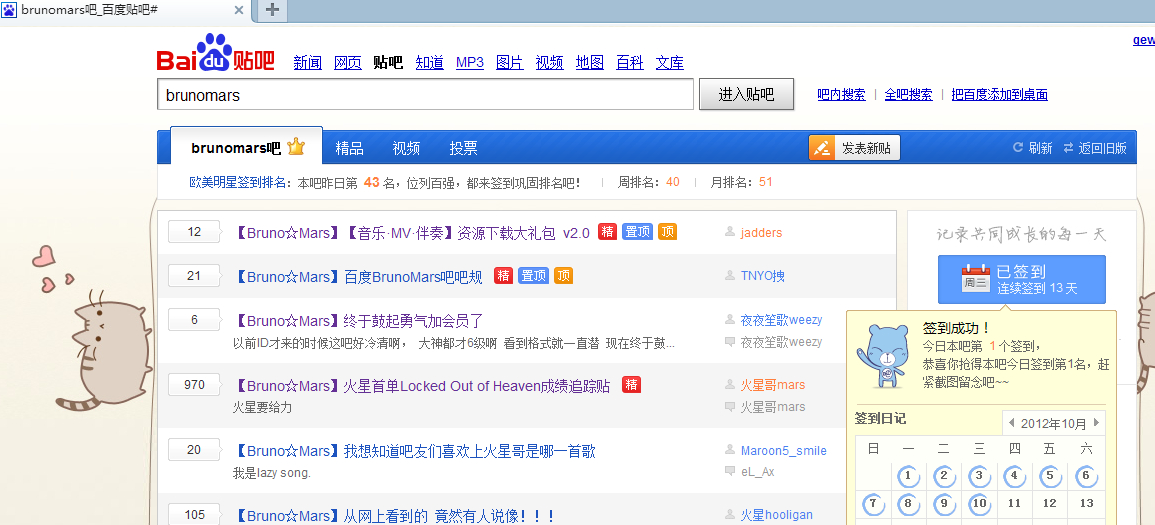This screenshot has height=525, width=1155.
Task: Click the calendar icon on 已签到 button
Action: (975, 279)
